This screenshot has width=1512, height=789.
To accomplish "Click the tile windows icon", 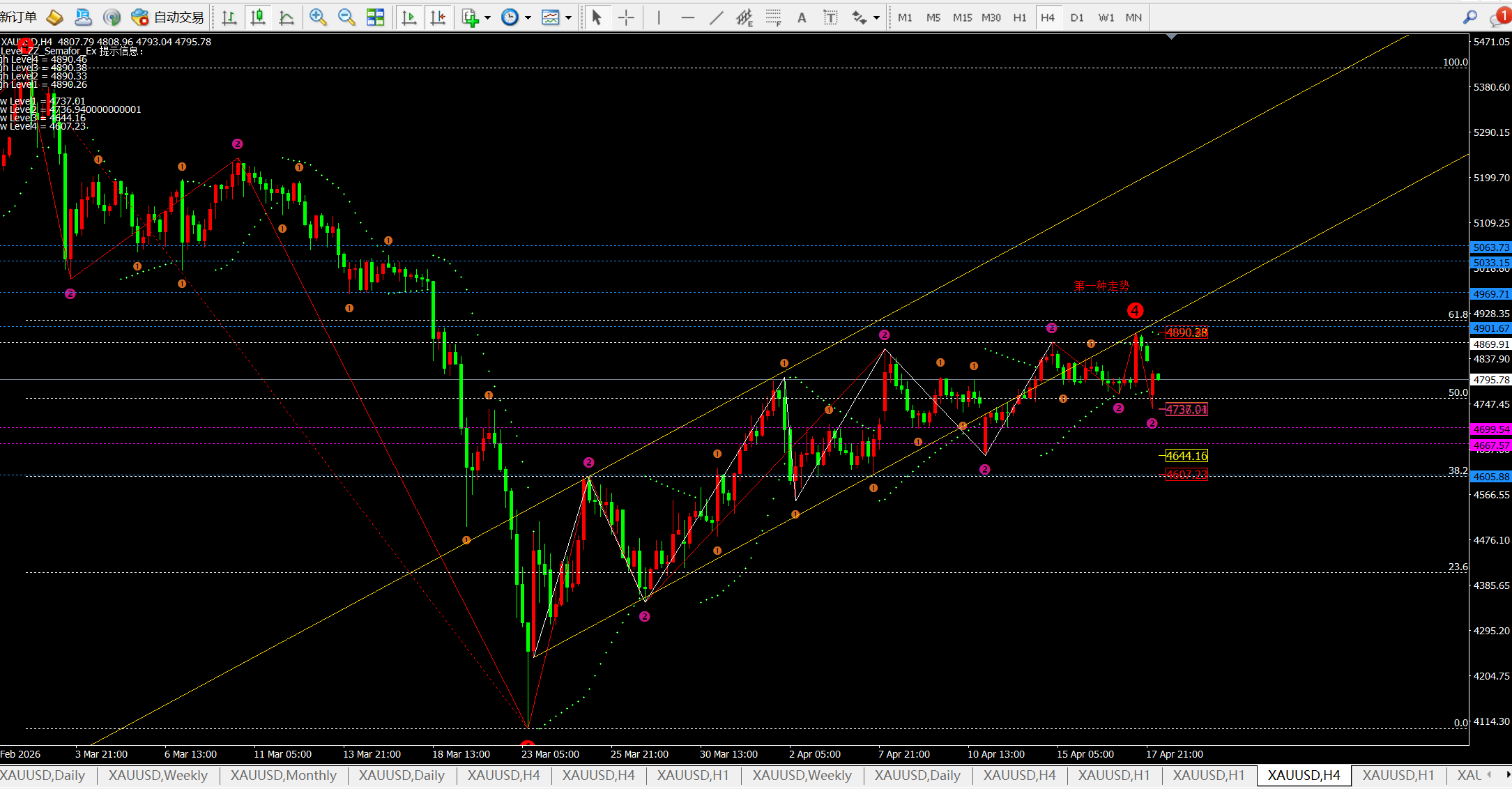I will click(376, 17).
